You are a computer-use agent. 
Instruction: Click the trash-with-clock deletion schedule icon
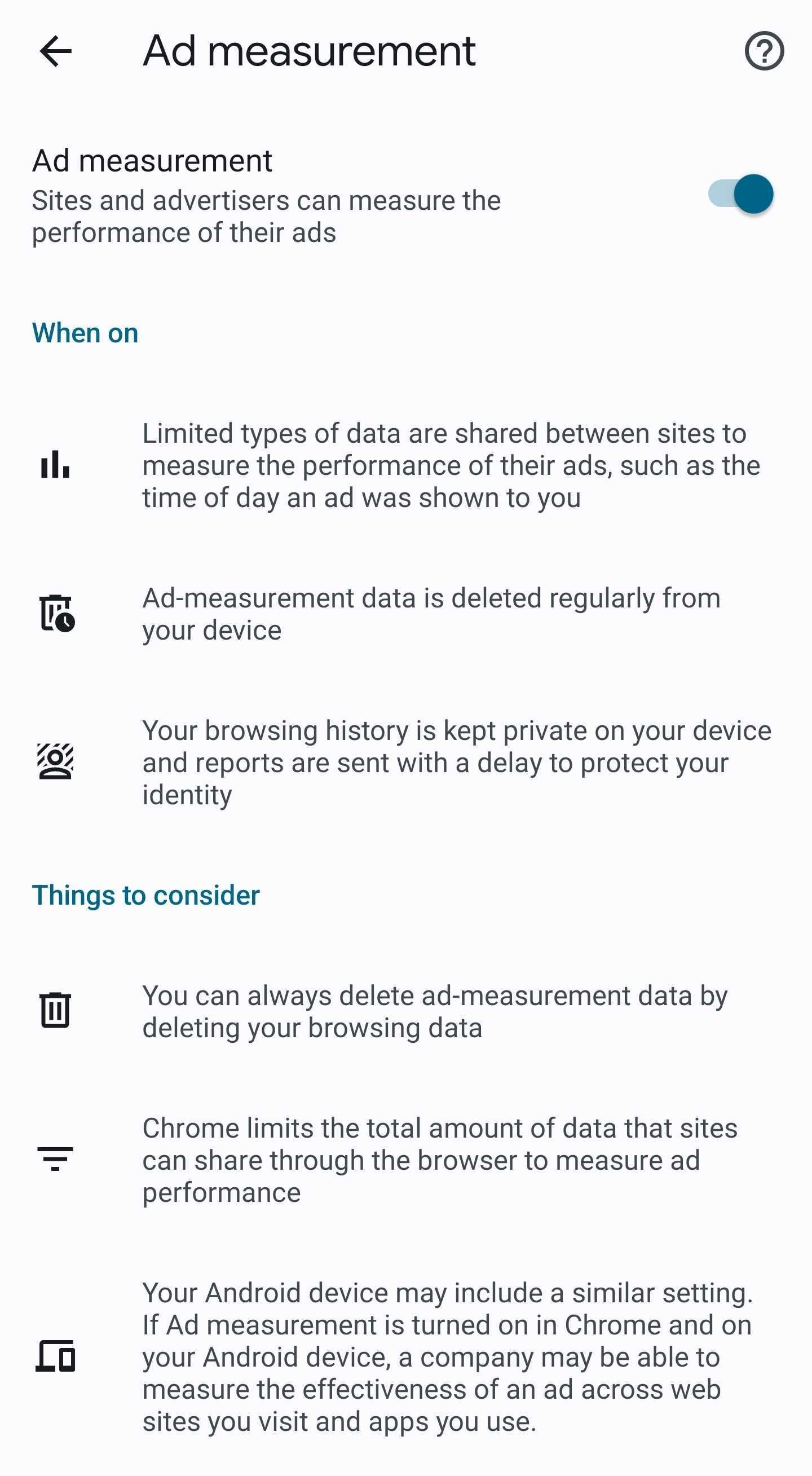[58, 614]
